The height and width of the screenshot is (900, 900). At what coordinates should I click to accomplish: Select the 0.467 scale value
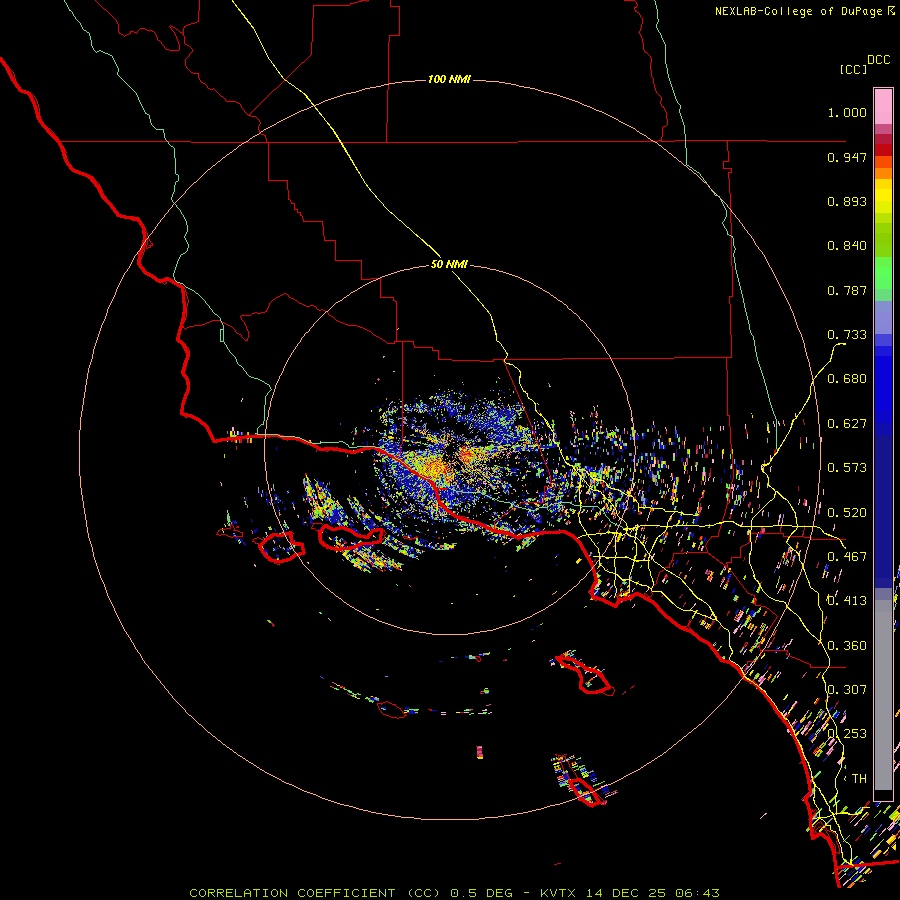847,557
